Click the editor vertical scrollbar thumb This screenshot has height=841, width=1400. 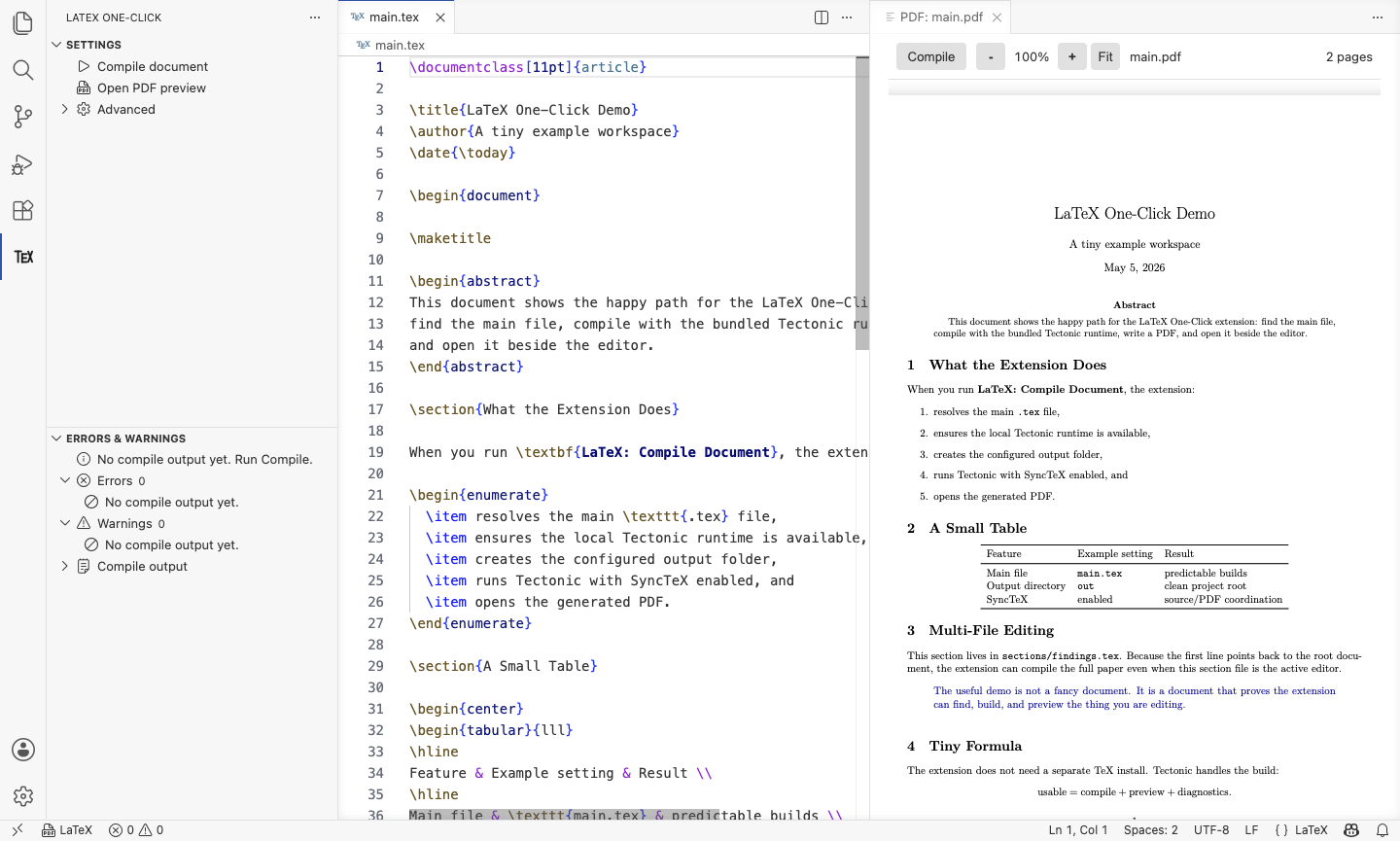(x=862, y=203)
